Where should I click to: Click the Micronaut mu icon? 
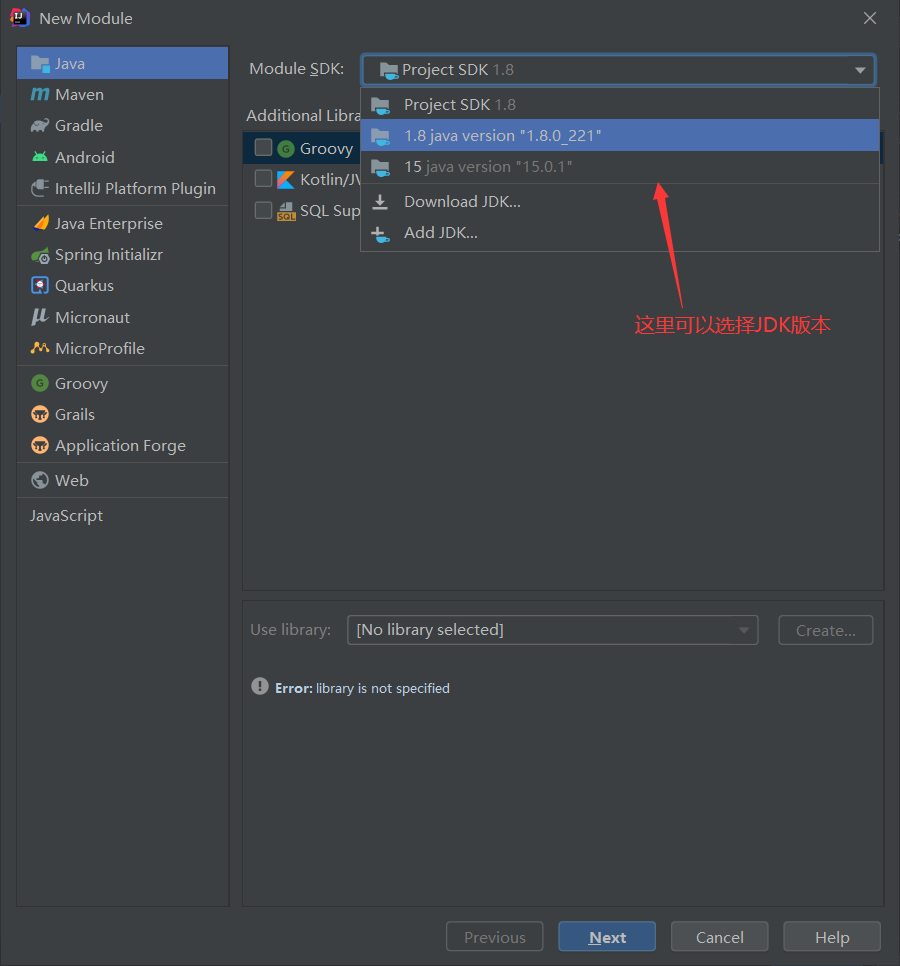(40, 317)
